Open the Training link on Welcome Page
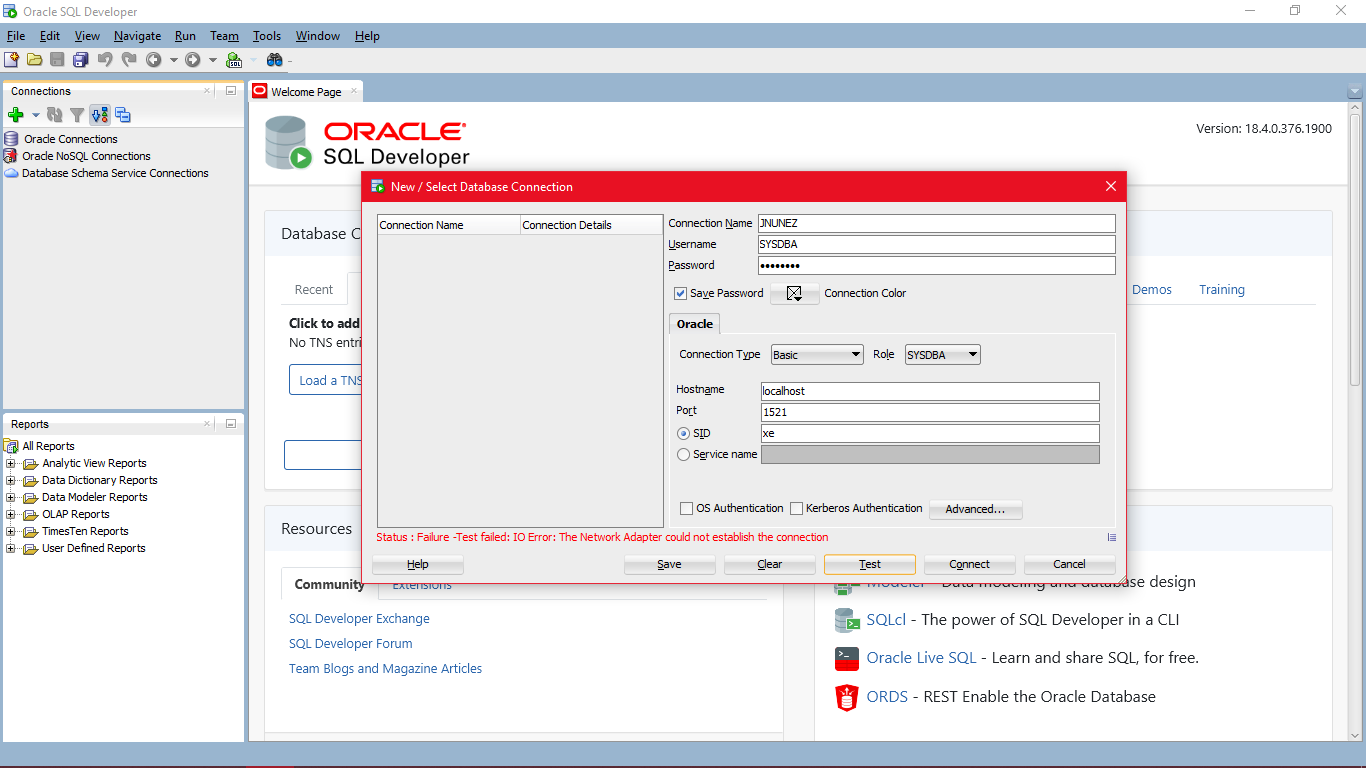The image size is (1366, 768). (x=1222, y=290)
